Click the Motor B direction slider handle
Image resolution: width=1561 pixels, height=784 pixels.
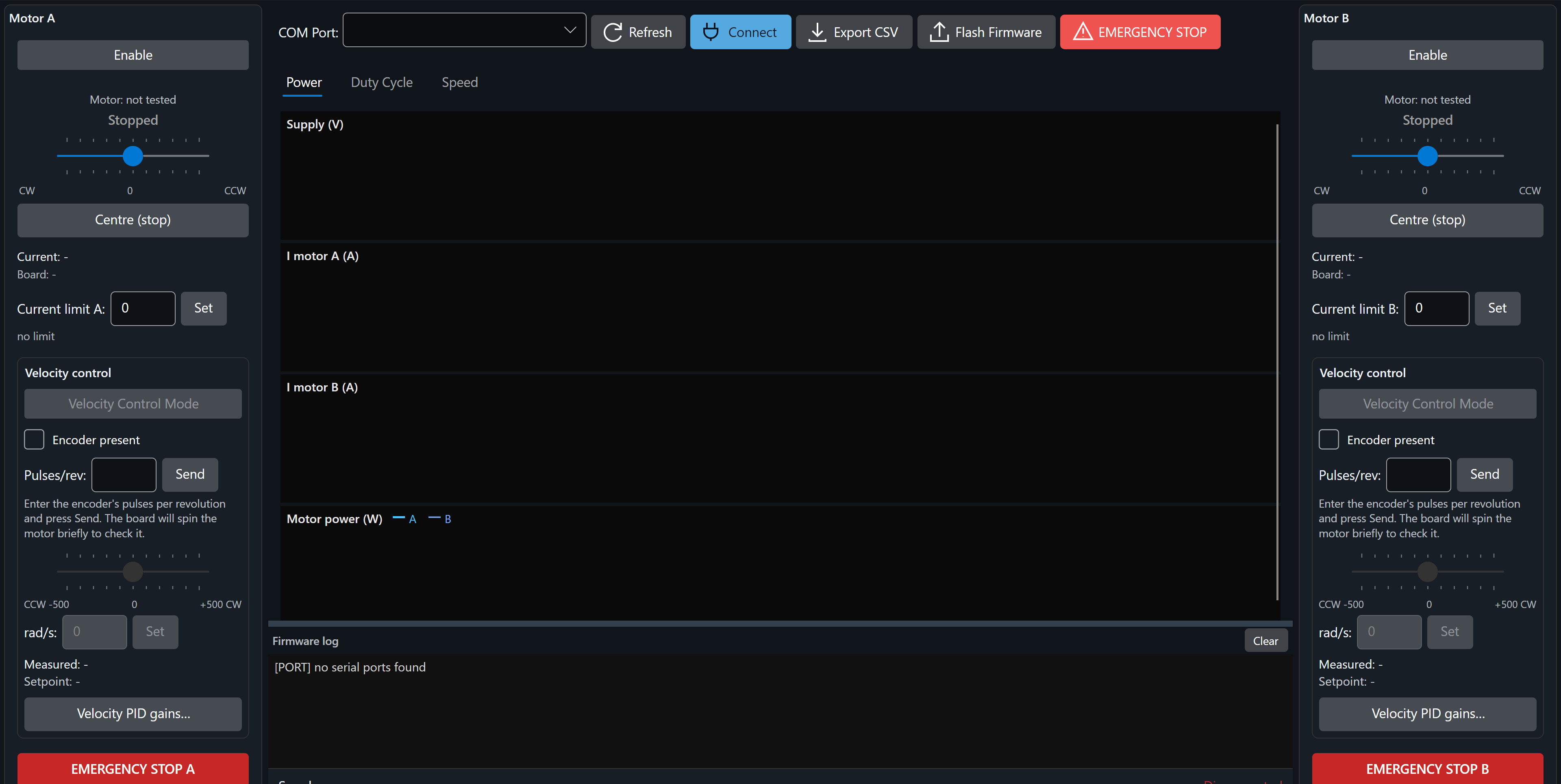click(x=1427, y=156)
